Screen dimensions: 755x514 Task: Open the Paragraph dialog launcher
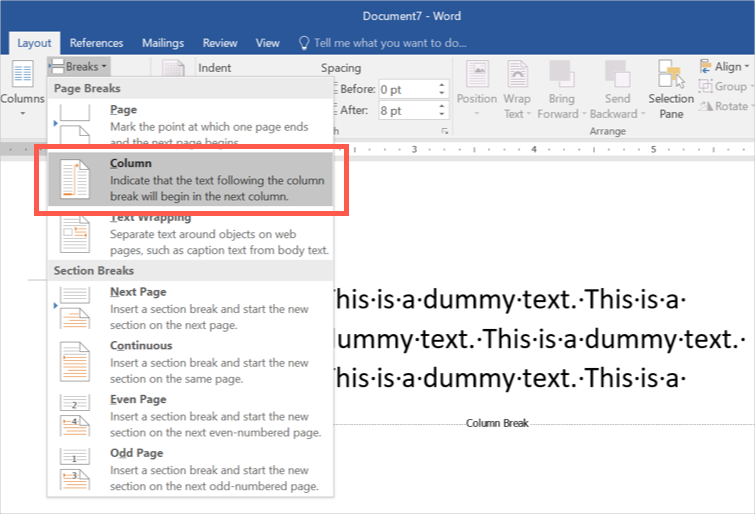pyautogui.click(x=444, y=132)
